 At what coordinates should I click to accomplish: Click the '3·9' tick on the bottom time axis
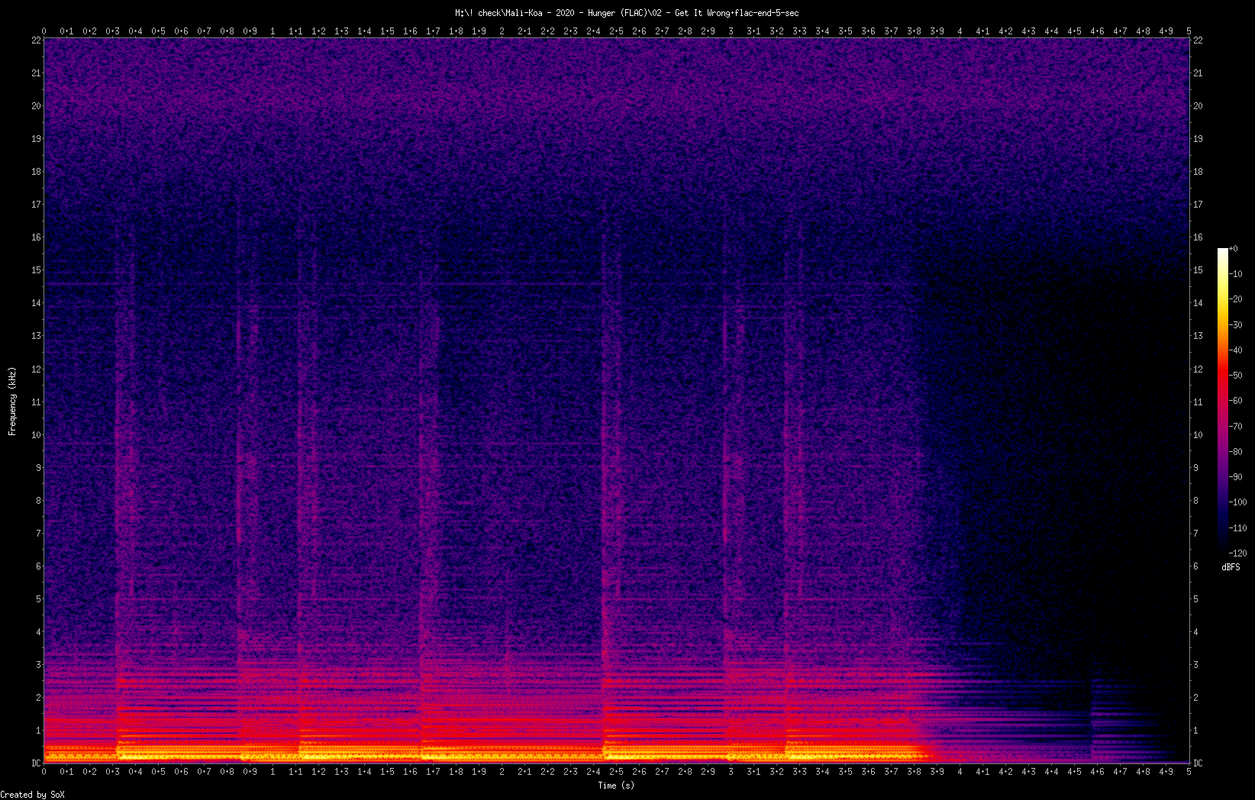pyautogui.click(x=937, y=773)
